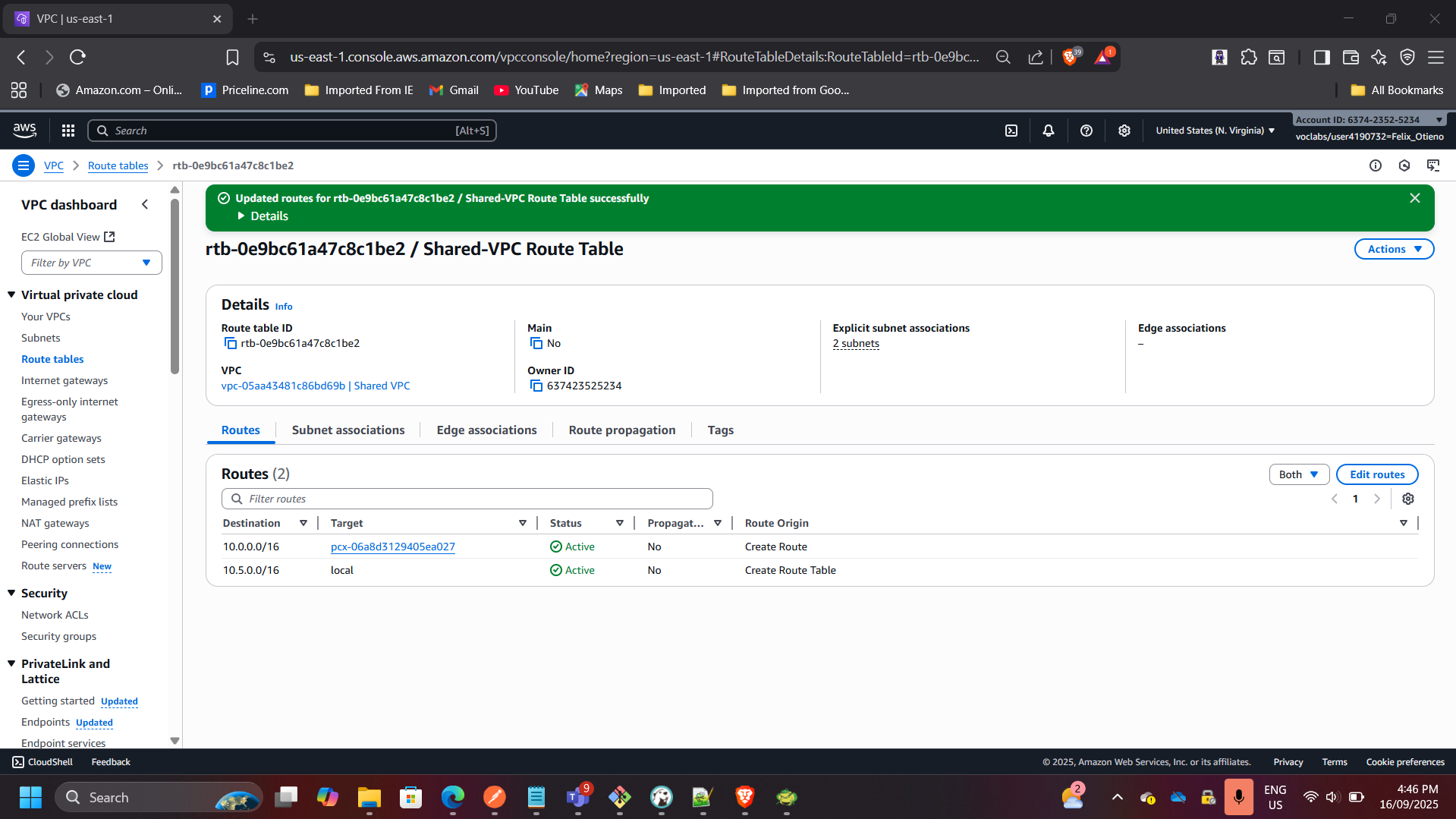Viewport: 1456px width, 819px height.
Task: Switch to the Subnet associations tab
Action: point(348,430)
